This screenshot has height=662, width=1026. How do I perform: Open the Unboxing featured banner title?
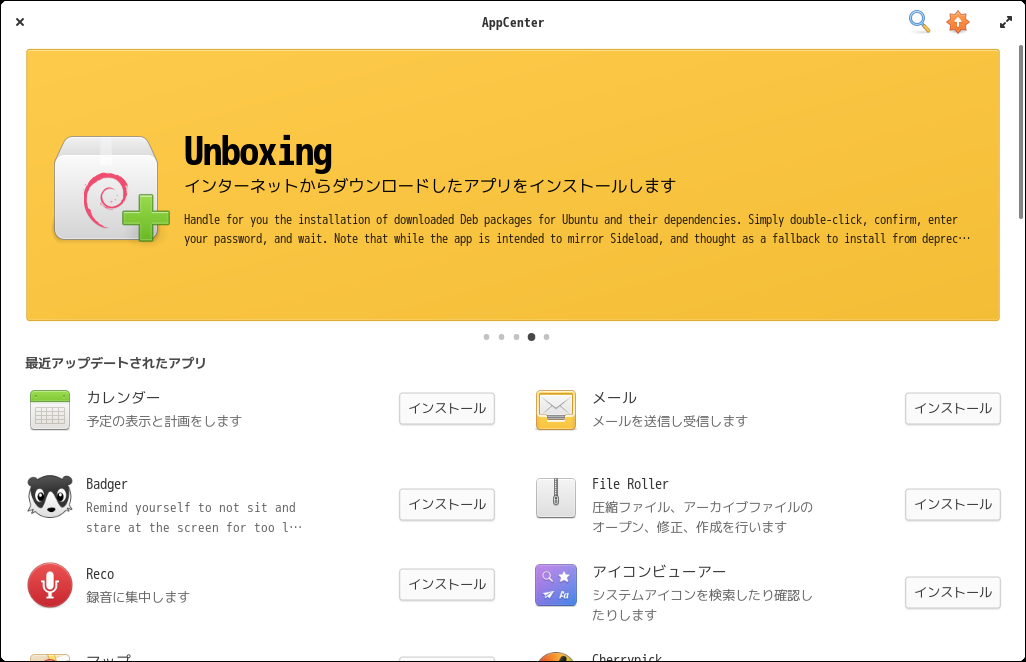258,152
